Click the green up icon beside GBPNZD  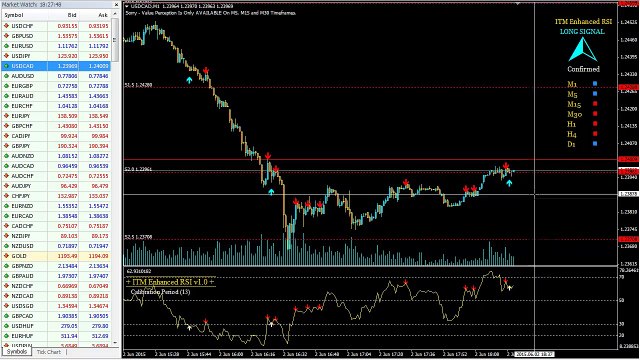(6, 266)
